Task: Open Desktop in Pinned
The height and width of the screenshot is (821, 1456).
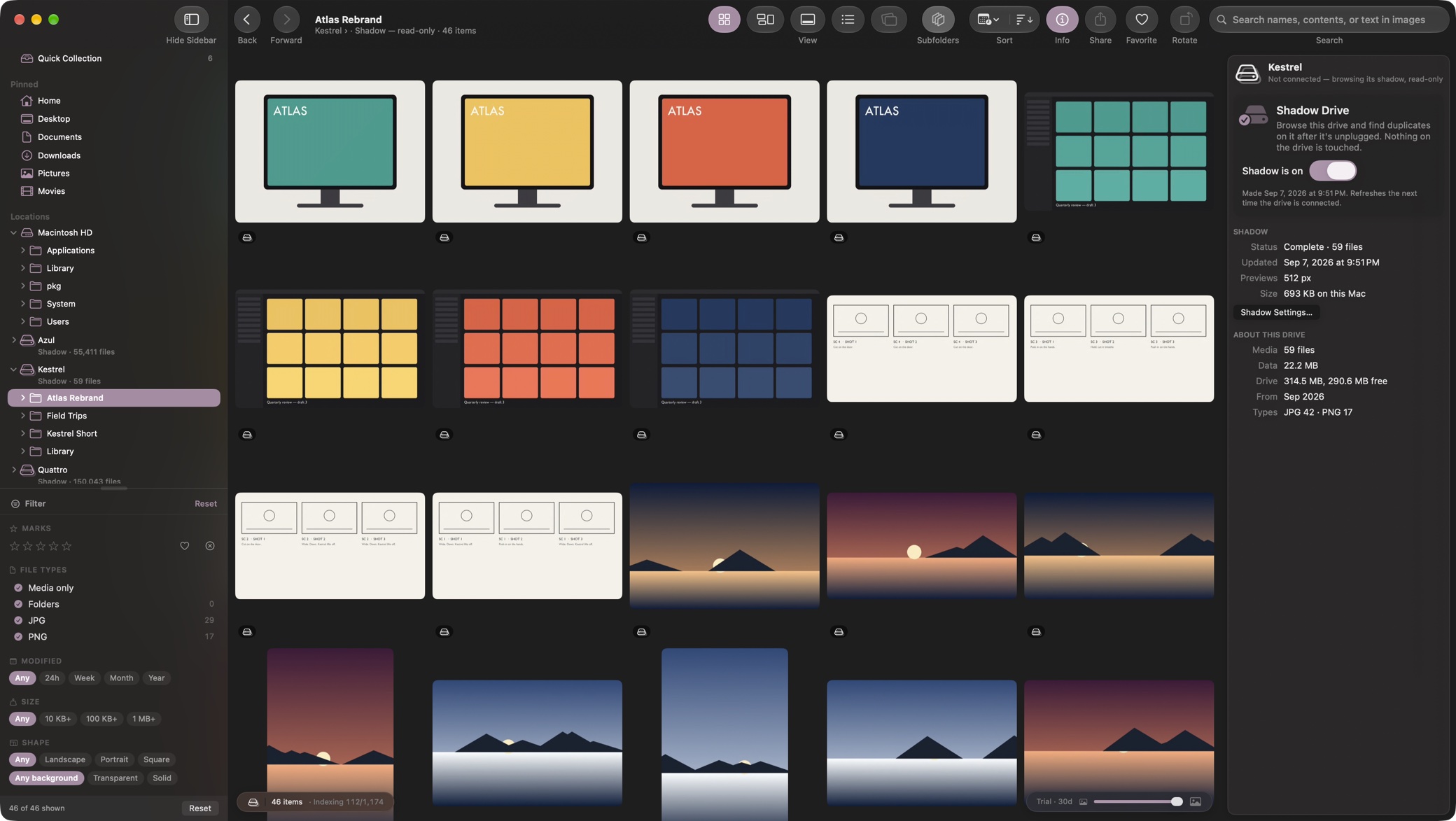Action: (114, 119)
